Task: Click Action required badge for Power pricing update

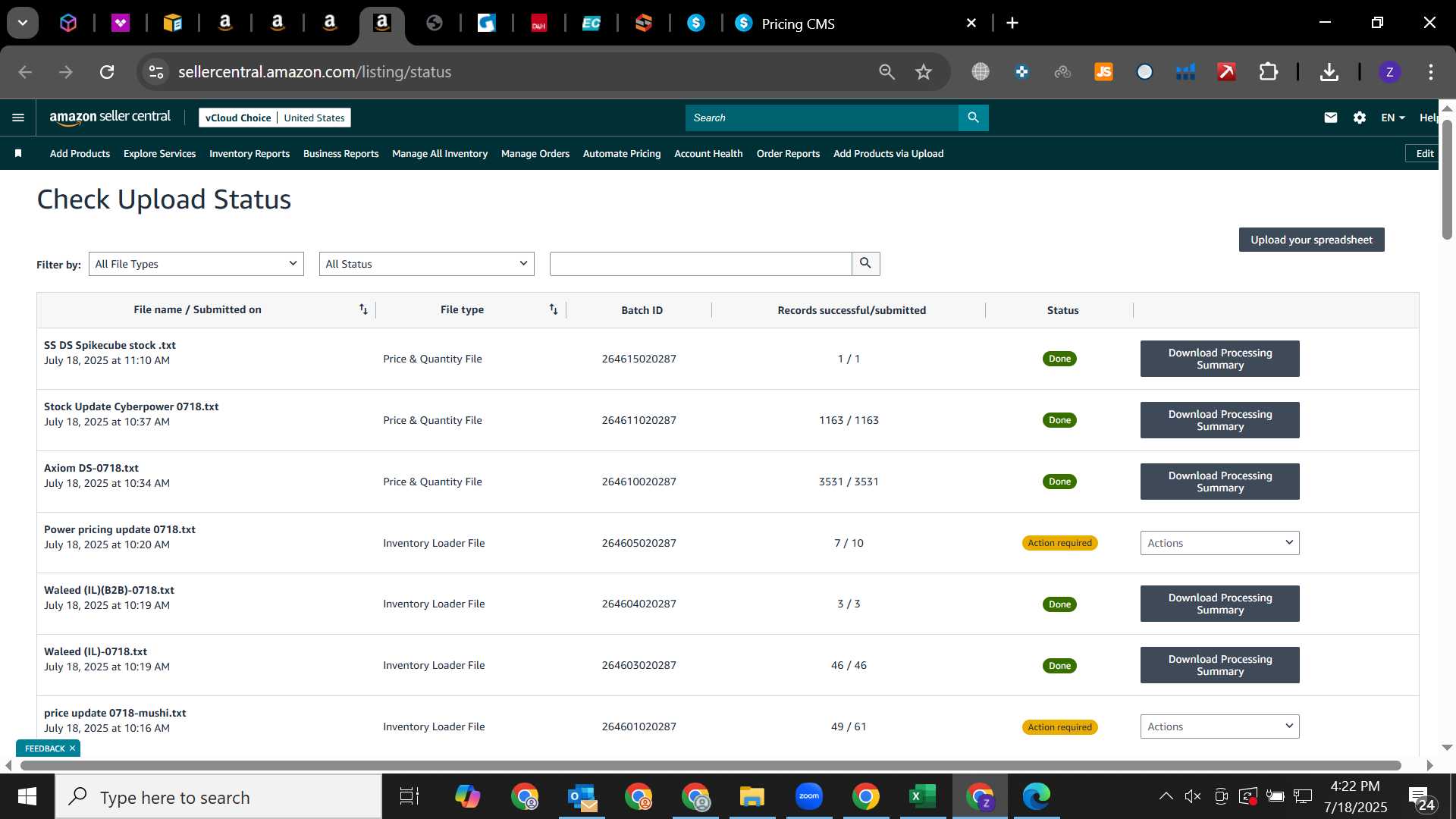Action: (1059, 543)
